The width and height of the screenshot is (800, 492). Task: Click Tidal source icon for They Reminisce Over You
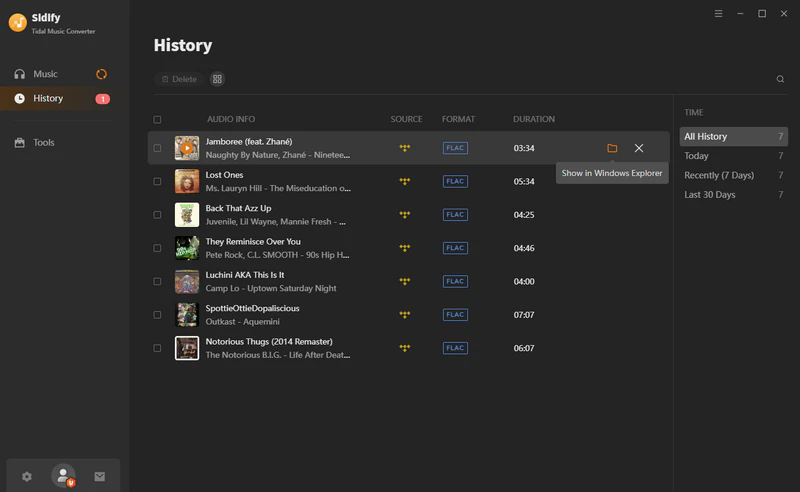click(405, 248)
